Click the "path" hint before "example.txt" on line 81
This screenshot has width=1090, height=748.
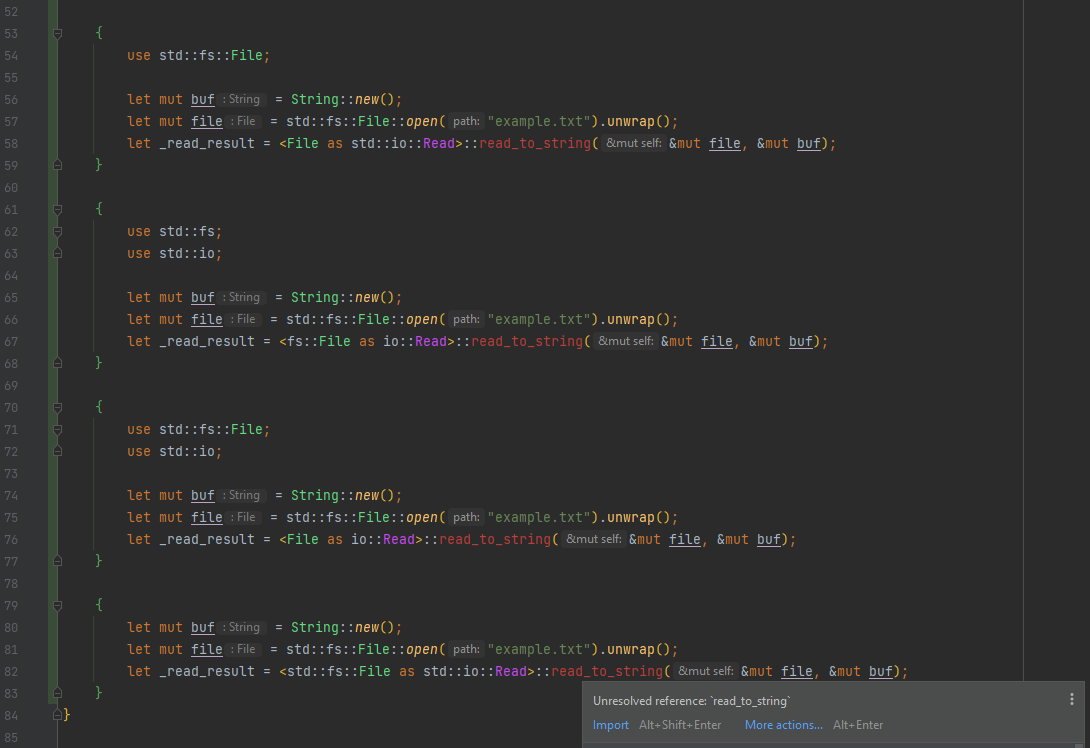click(465, 649)
